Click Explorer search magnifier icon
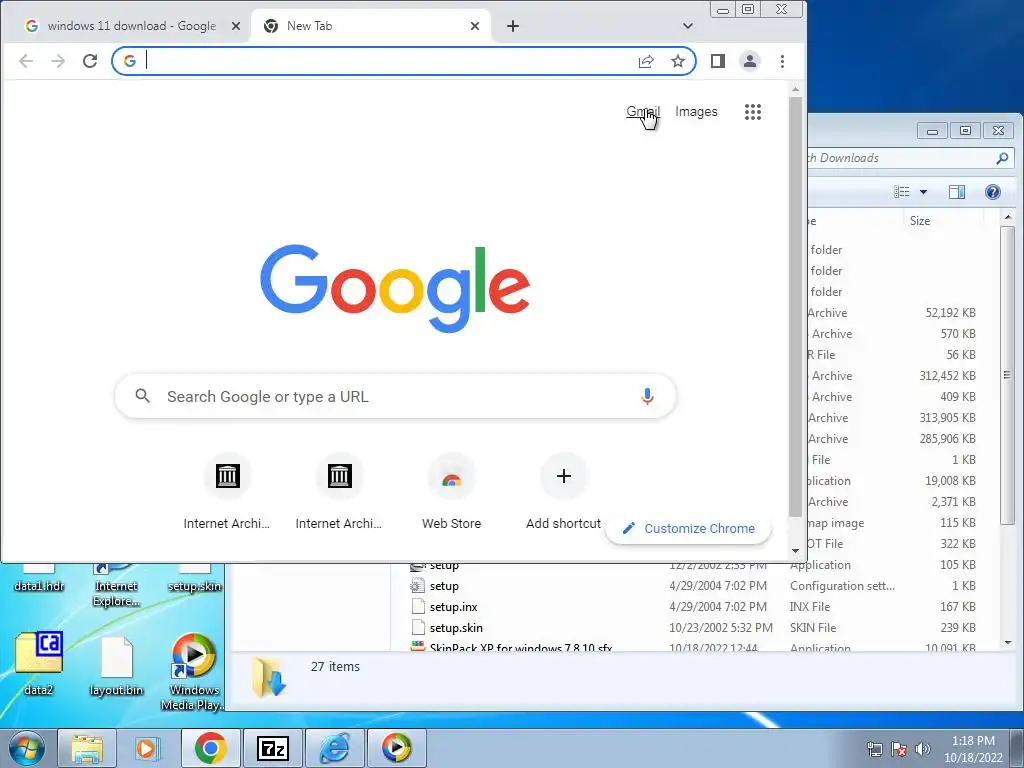The image size is (1024, 768). pyautogui.click(x=1002, y=158)
